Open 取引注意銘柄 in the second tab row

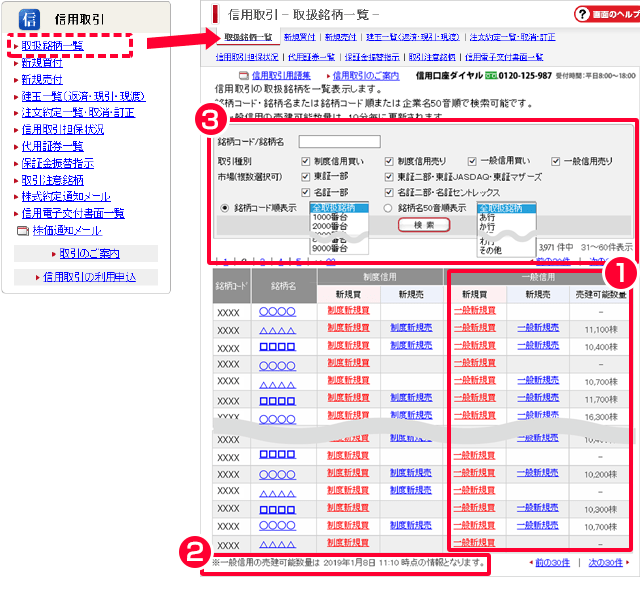coord(432,57)
